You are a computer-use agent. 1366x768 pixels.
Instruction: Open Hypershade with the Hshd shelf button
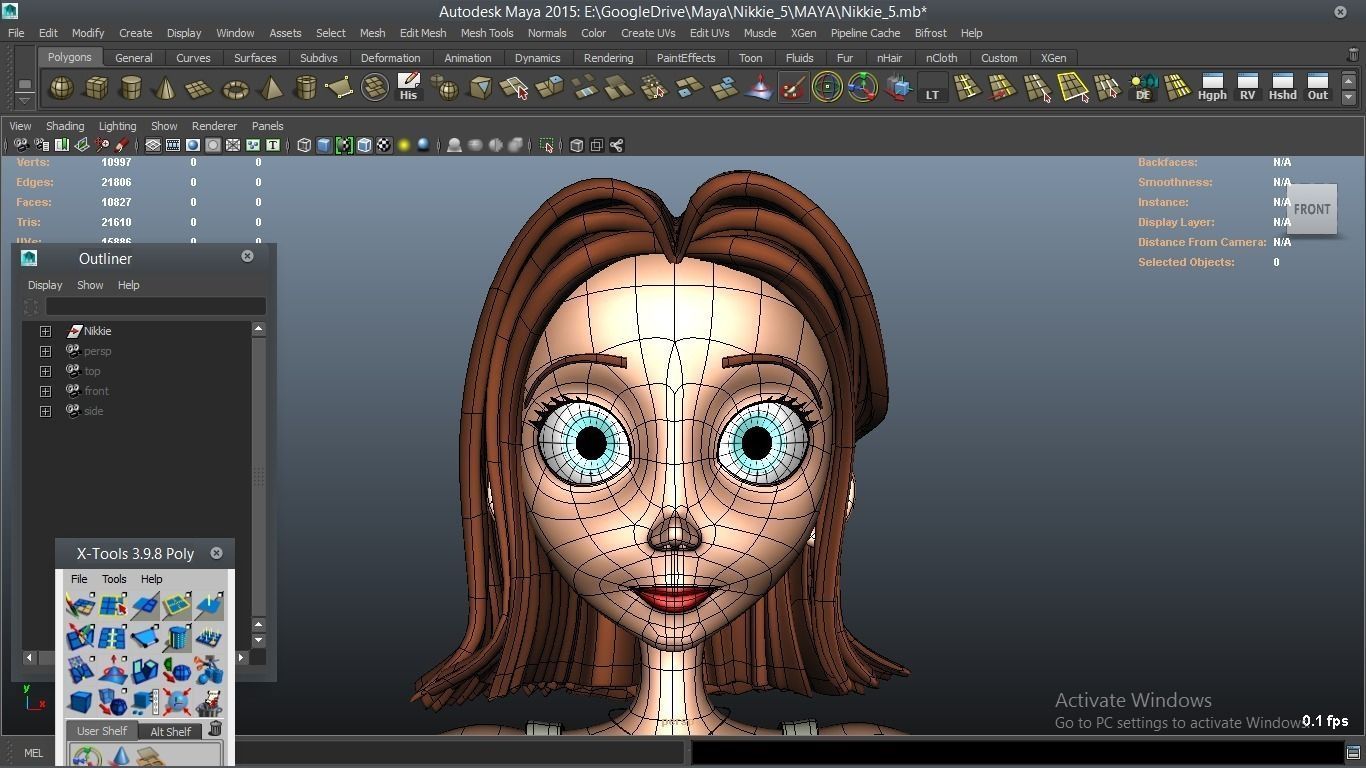(x=1282, y=87)
